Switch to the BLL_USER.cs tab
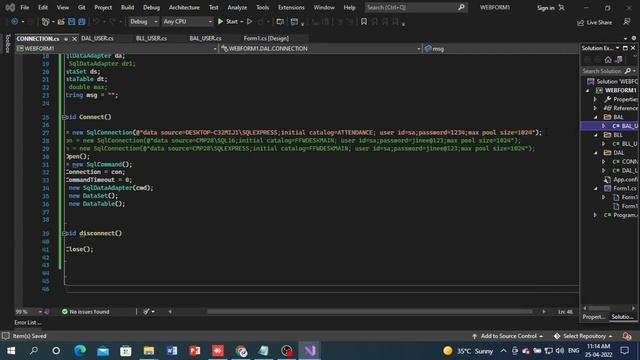The width and height of the screenshot is (640, 360). (151, 38)
